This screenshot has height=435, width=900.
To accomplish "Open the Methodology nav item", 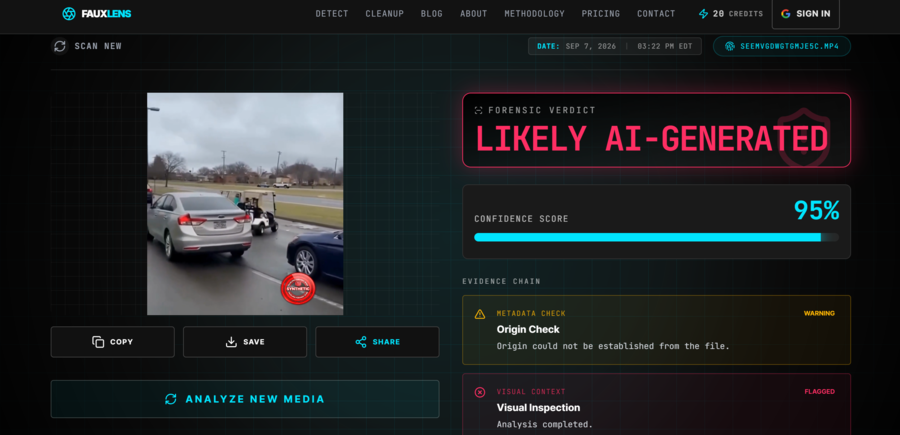I will click(x=534, y=14).
